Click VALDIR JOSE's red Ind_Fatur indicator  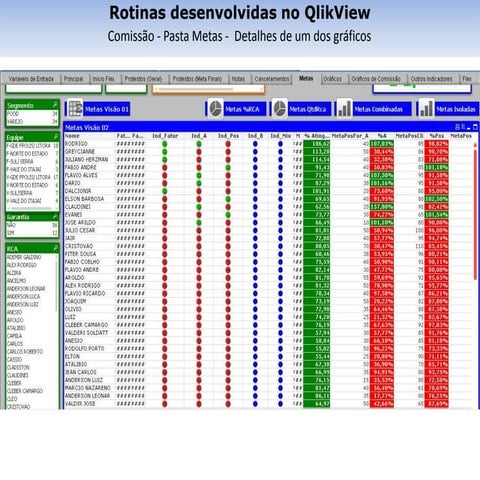[x=164, y=404]
